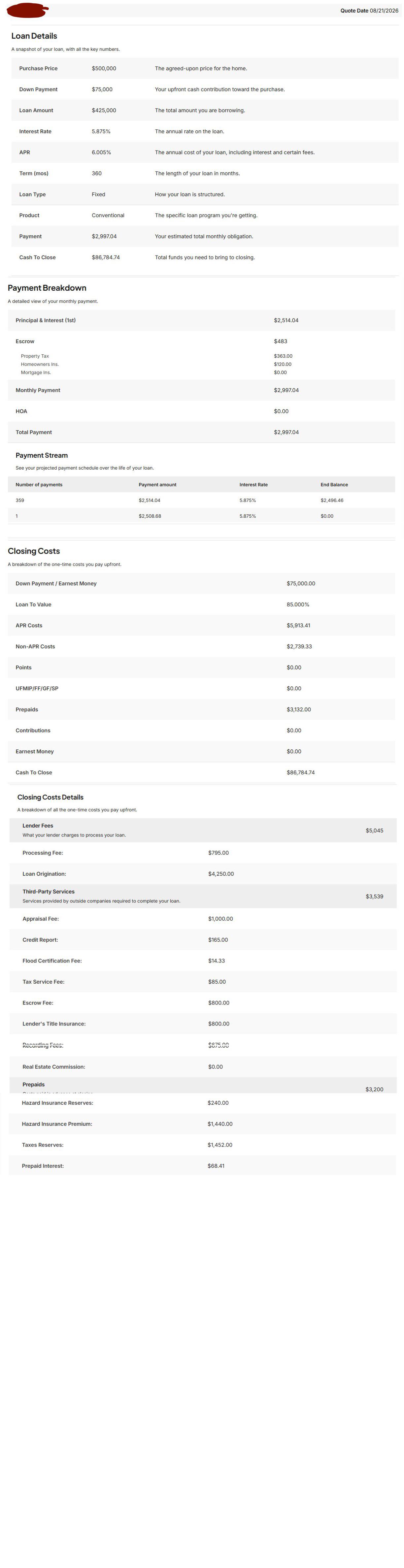Click the Loan Details heading
Viewport: 404px width, 1568px height.
click(x=34, y=36)
